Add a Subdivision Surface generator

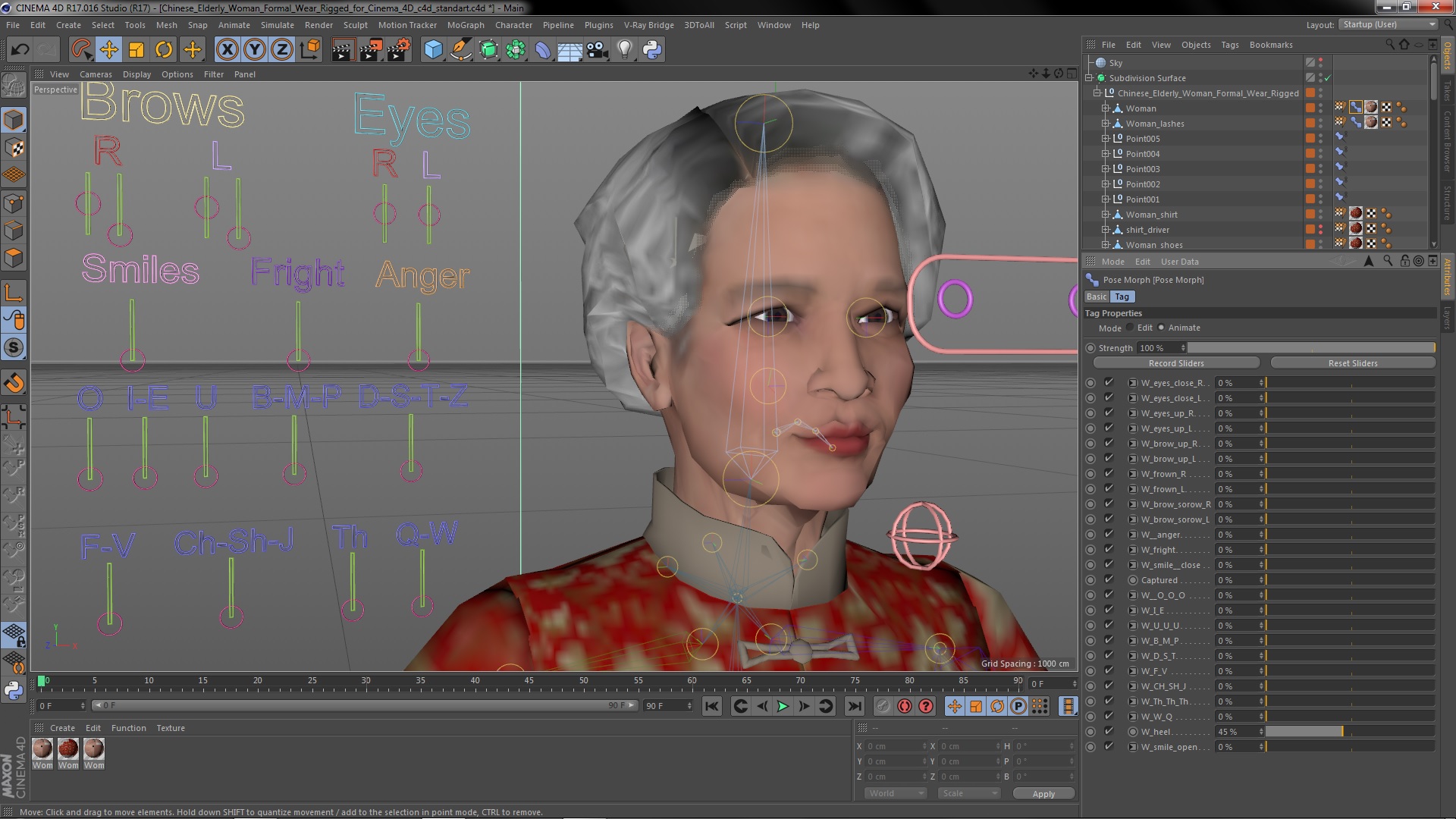(488, 50)
